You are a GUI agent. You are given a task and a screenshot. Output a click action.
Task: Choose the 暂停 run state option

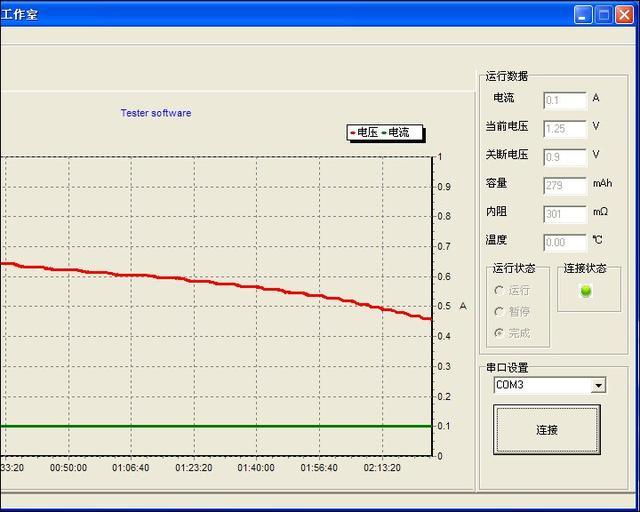click(499, 311)
